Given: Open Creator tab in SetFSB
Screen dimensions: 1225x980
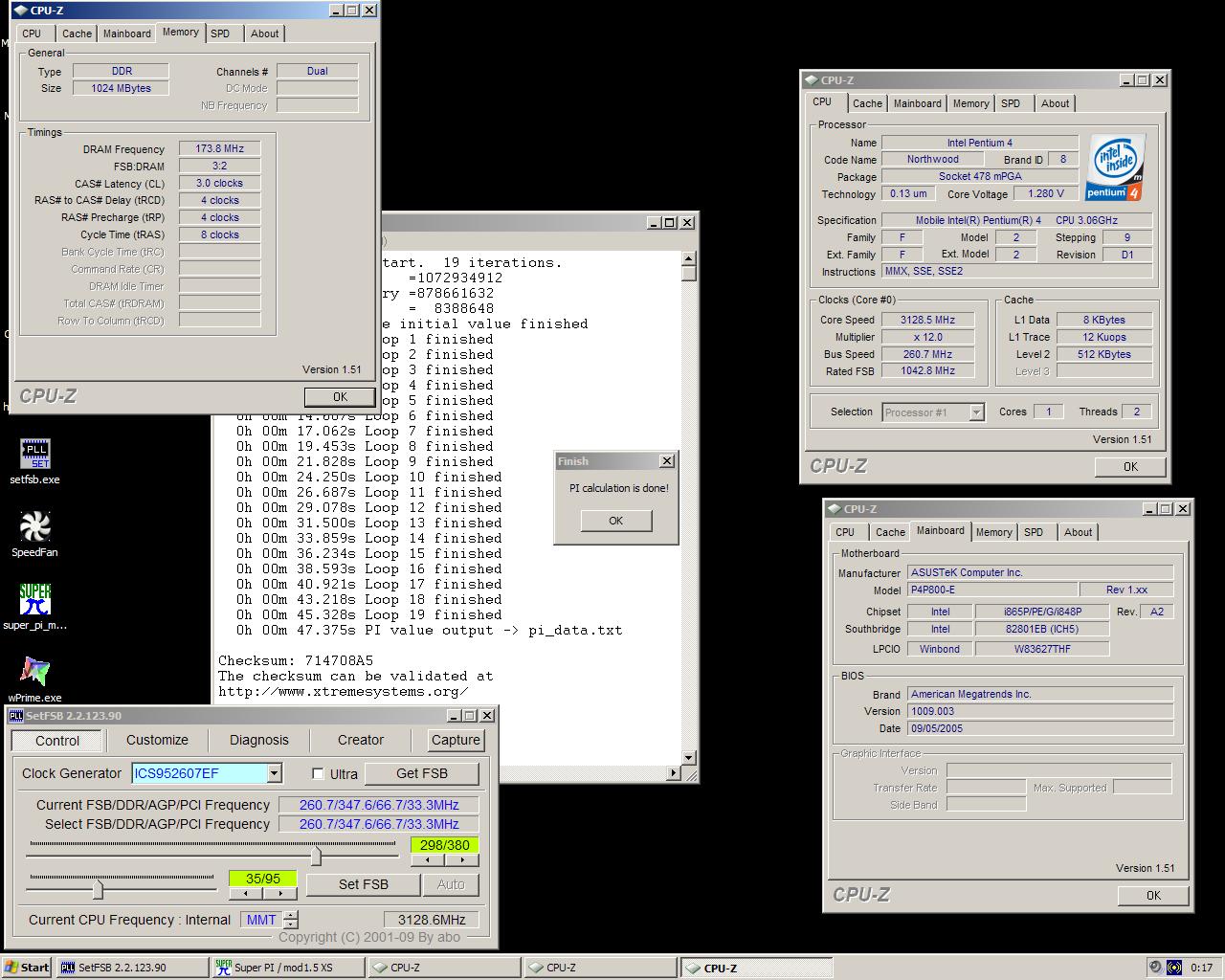Looking at the screenshot, I should click(360, 740).
